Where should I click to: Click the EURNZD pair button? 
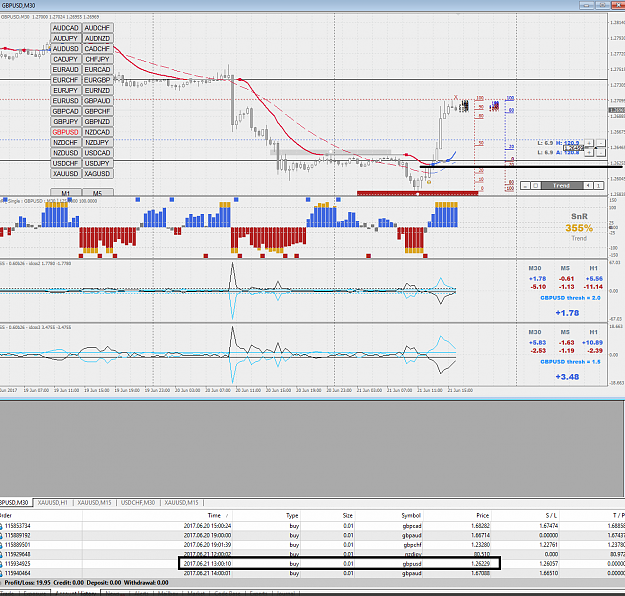coord(97,90)
